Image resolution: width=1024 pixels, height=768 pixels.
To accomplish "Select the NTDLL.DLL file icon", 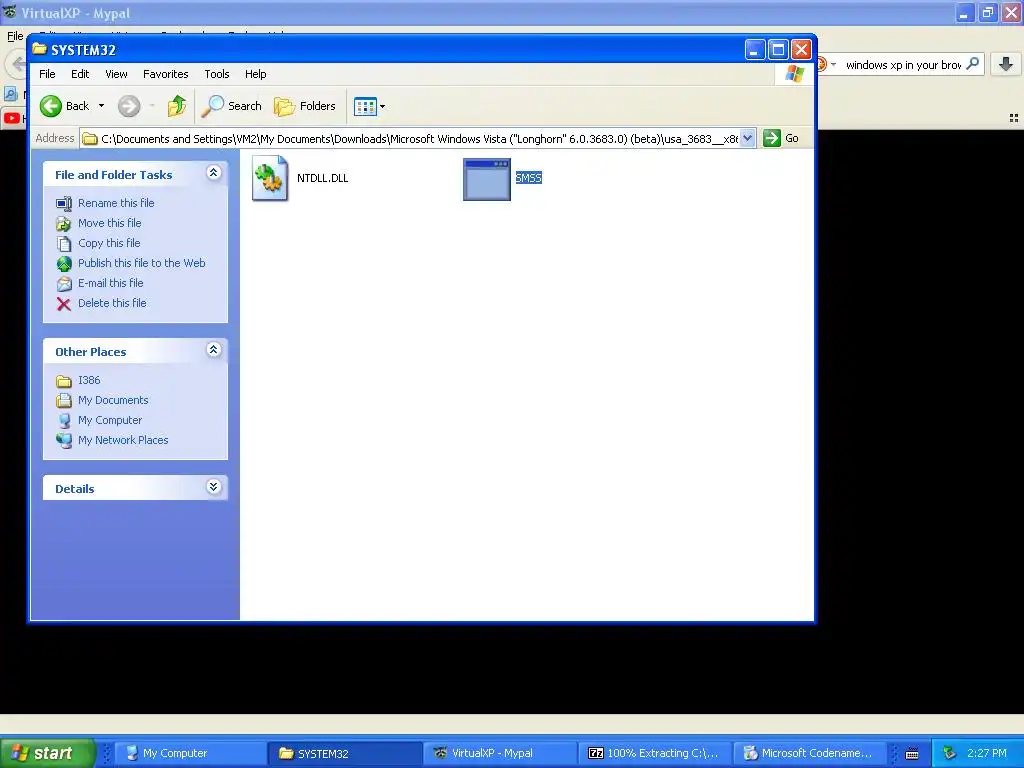I will tap(270, 178).
